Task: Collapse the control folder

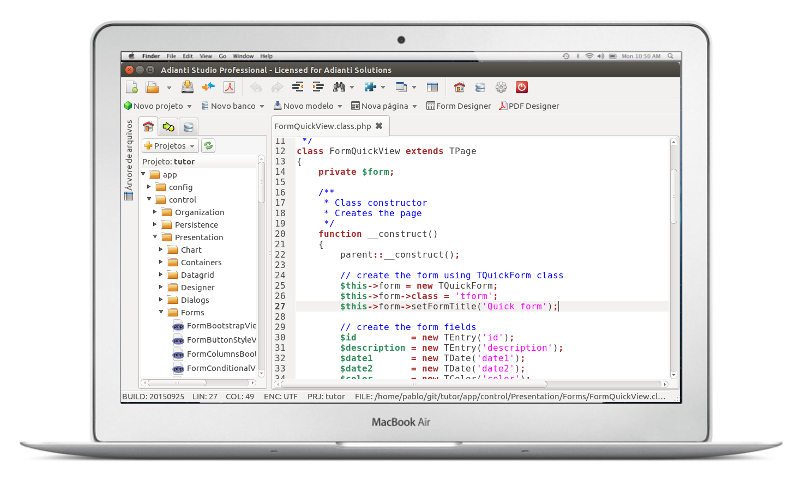Action: point(149,199)
